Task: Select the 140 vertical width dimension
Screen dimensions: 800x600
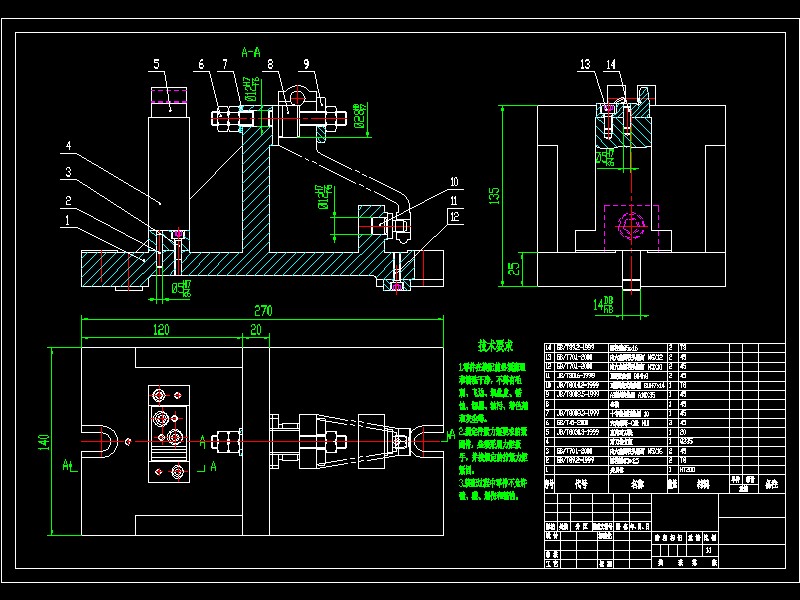Action: pyautogui.click(x=43, y=442)
